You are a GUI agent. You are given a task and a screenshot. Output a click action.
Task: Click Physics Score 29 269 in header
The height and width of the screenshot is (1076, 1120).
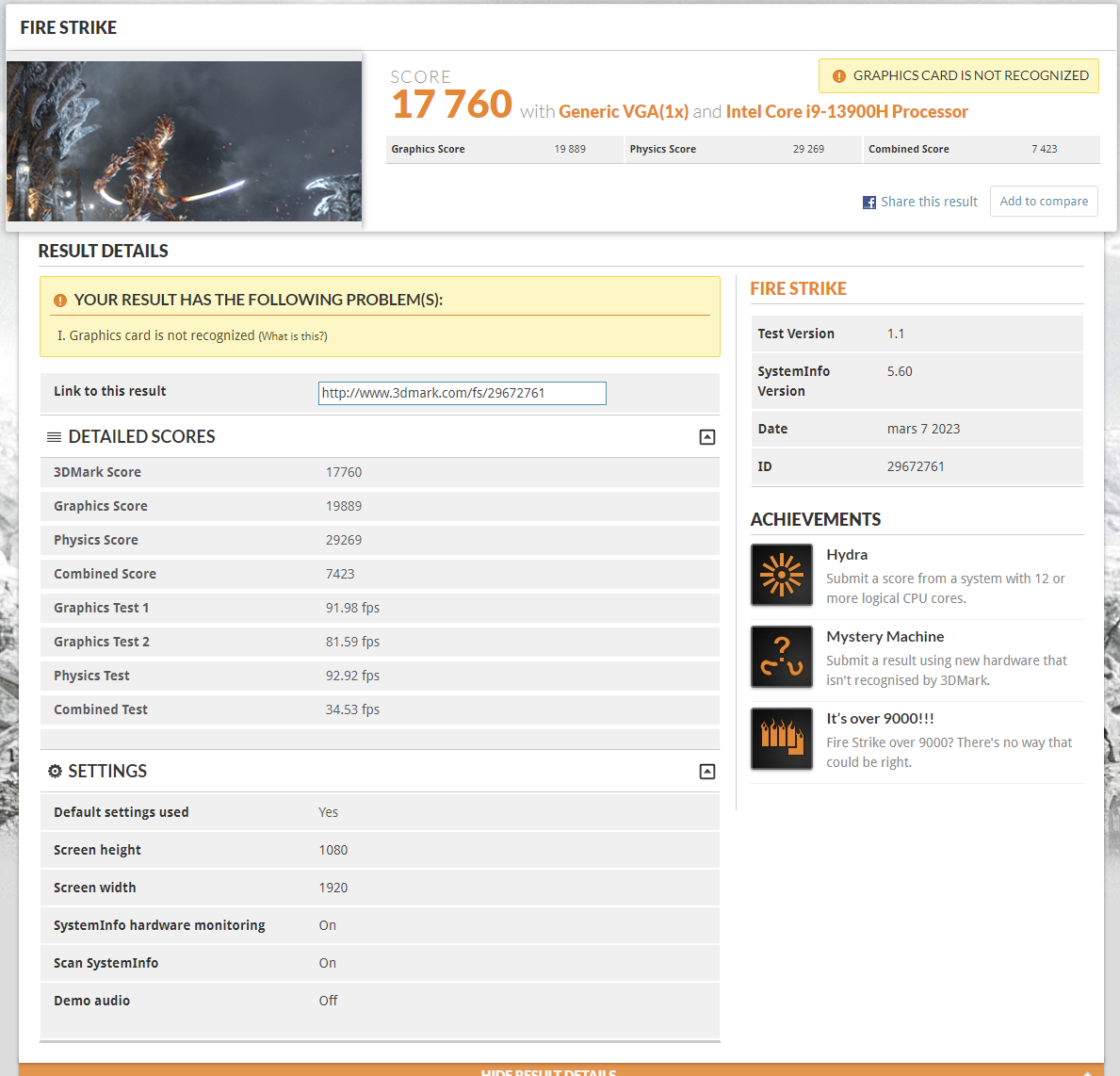[743, 149]
